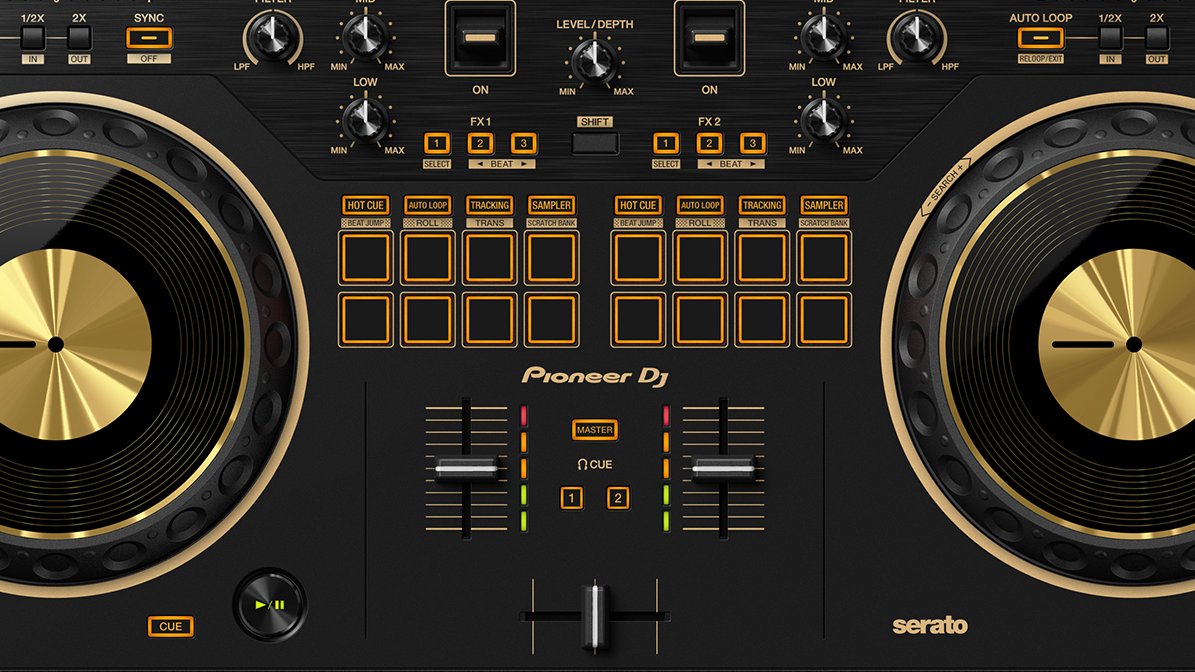Trigger bottom-row pad under right TRACKING
This screenshot has width=1195, height=672.
click(x=762, y=320)
